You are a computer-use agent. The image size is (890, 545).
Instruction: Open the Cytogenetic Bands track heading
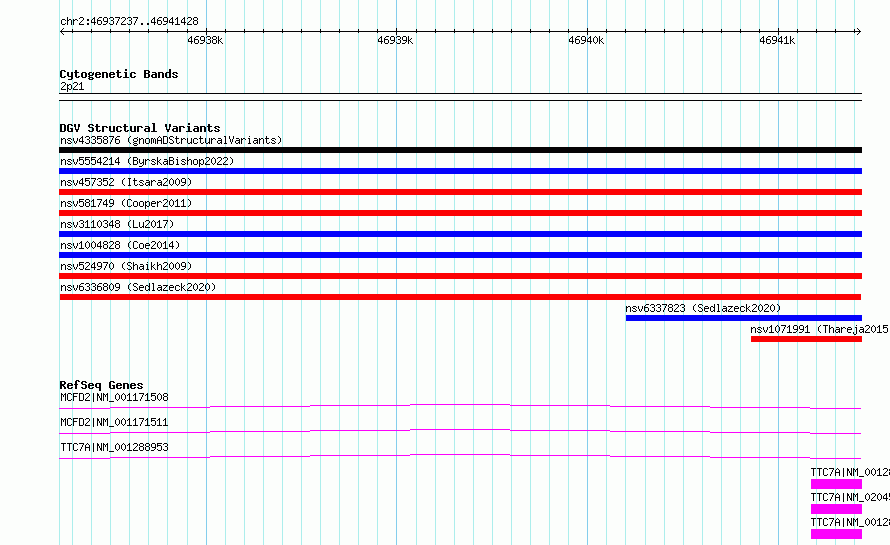[119, 74]
